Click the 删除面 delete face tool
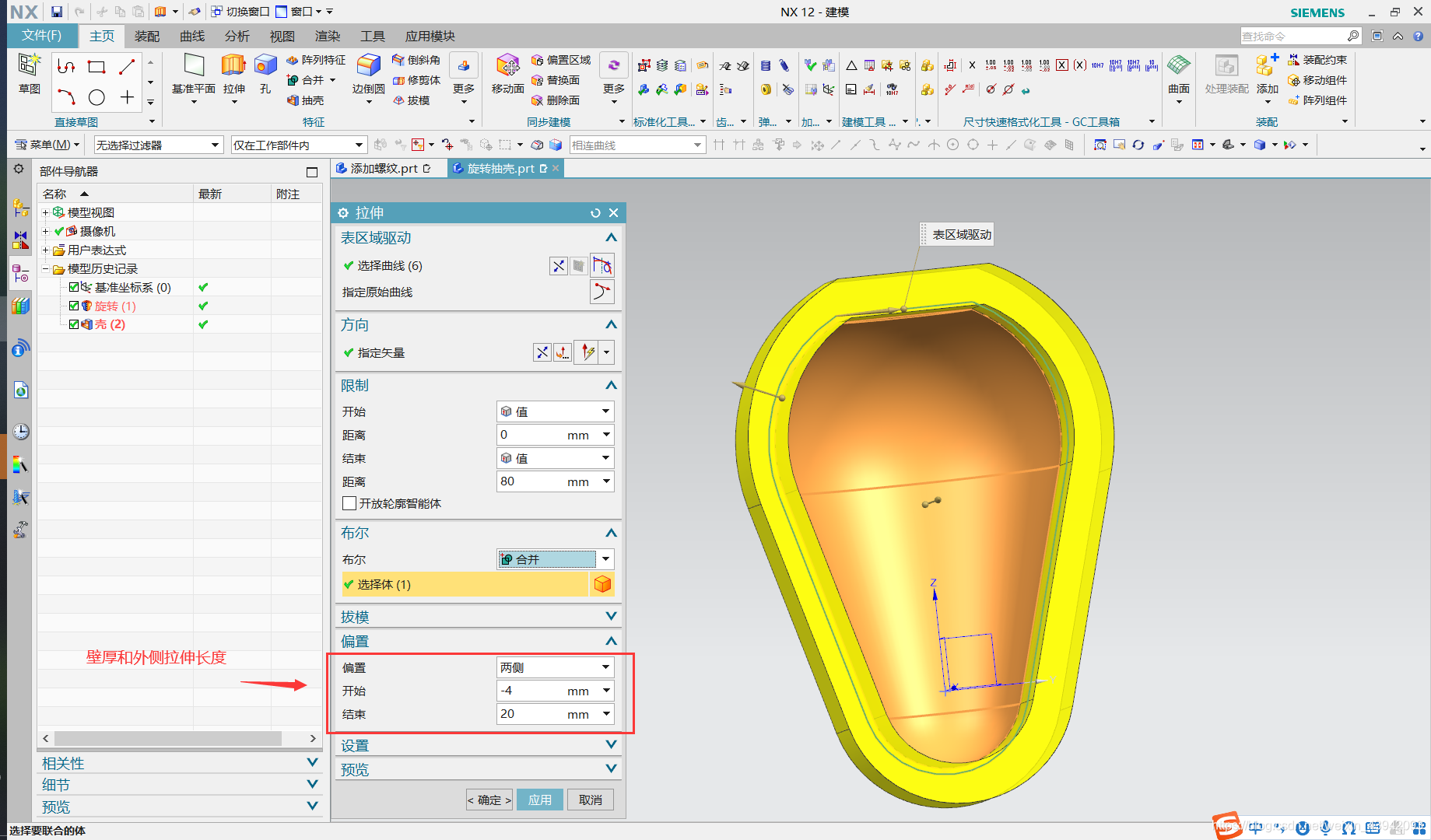Image resolution: width=1431 pixels, height=840 pixels. [555, 100]
